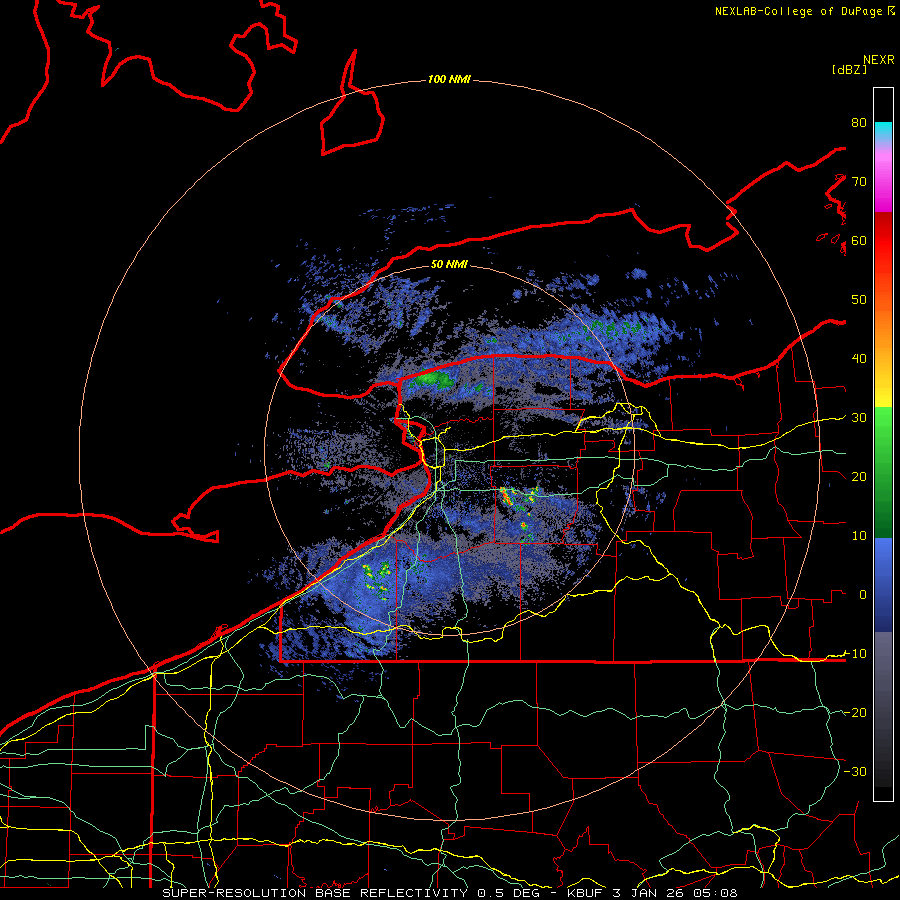Click the 50 value on the dBZ scale
This screenshot has width=900, height=900.
[859, 300]
